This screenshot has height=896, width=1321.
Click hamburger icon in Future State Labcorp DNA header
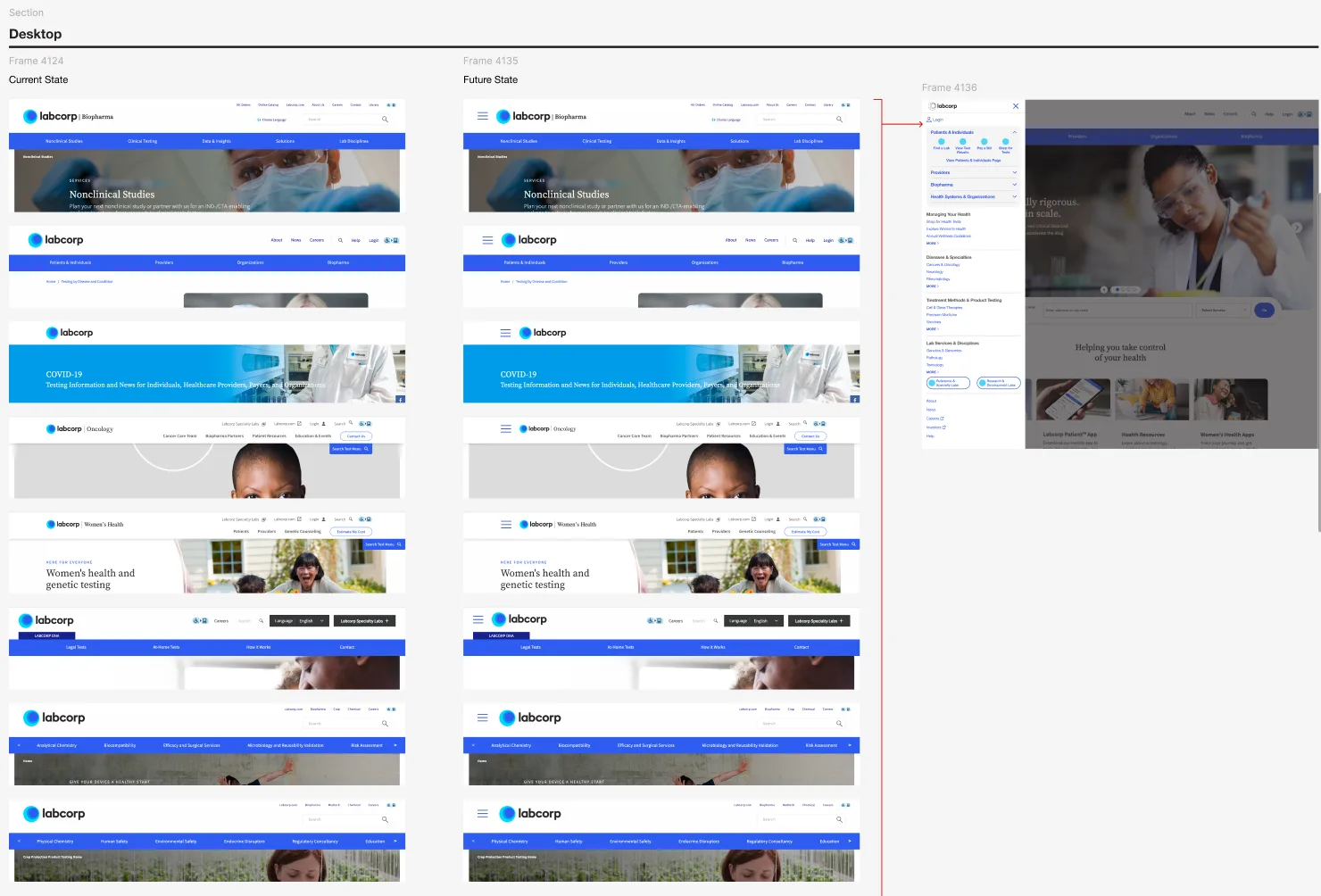click(478, 619)
